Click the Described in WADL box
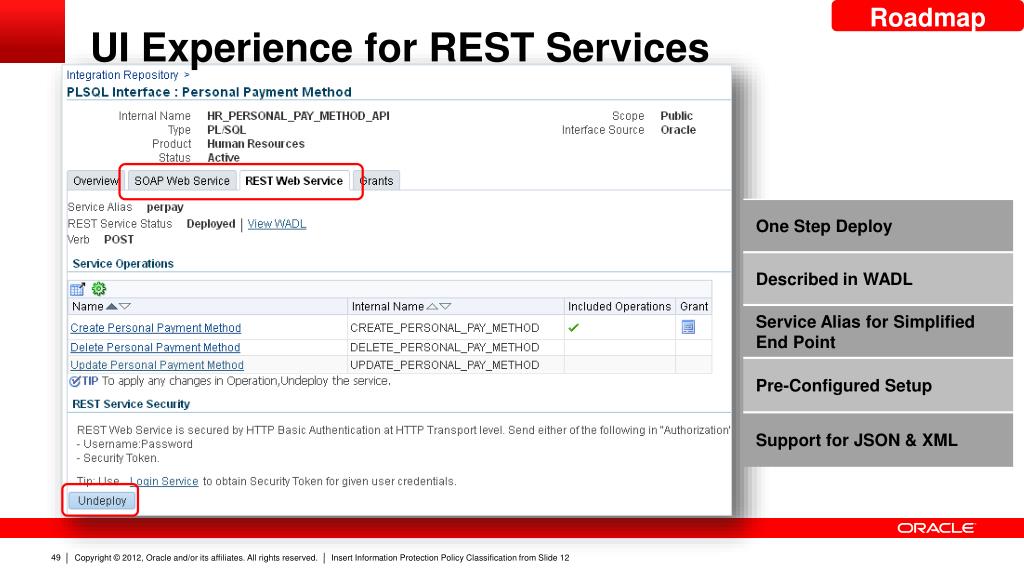Viewport: 1024px width, 576px height. click(x=878, y=279)
